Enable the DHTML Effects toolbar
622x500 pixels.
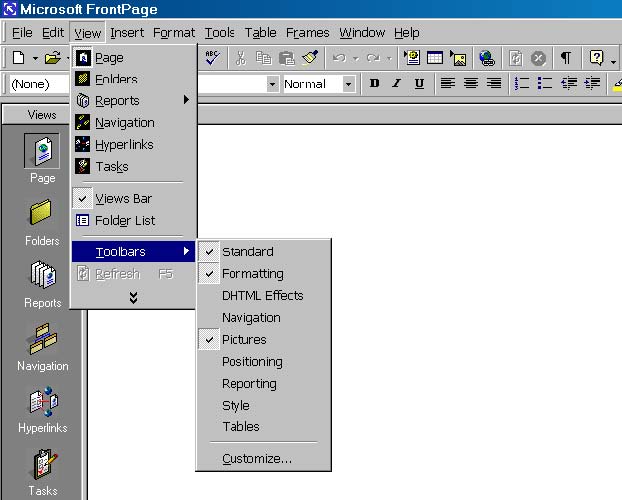(x=263, y=295)
